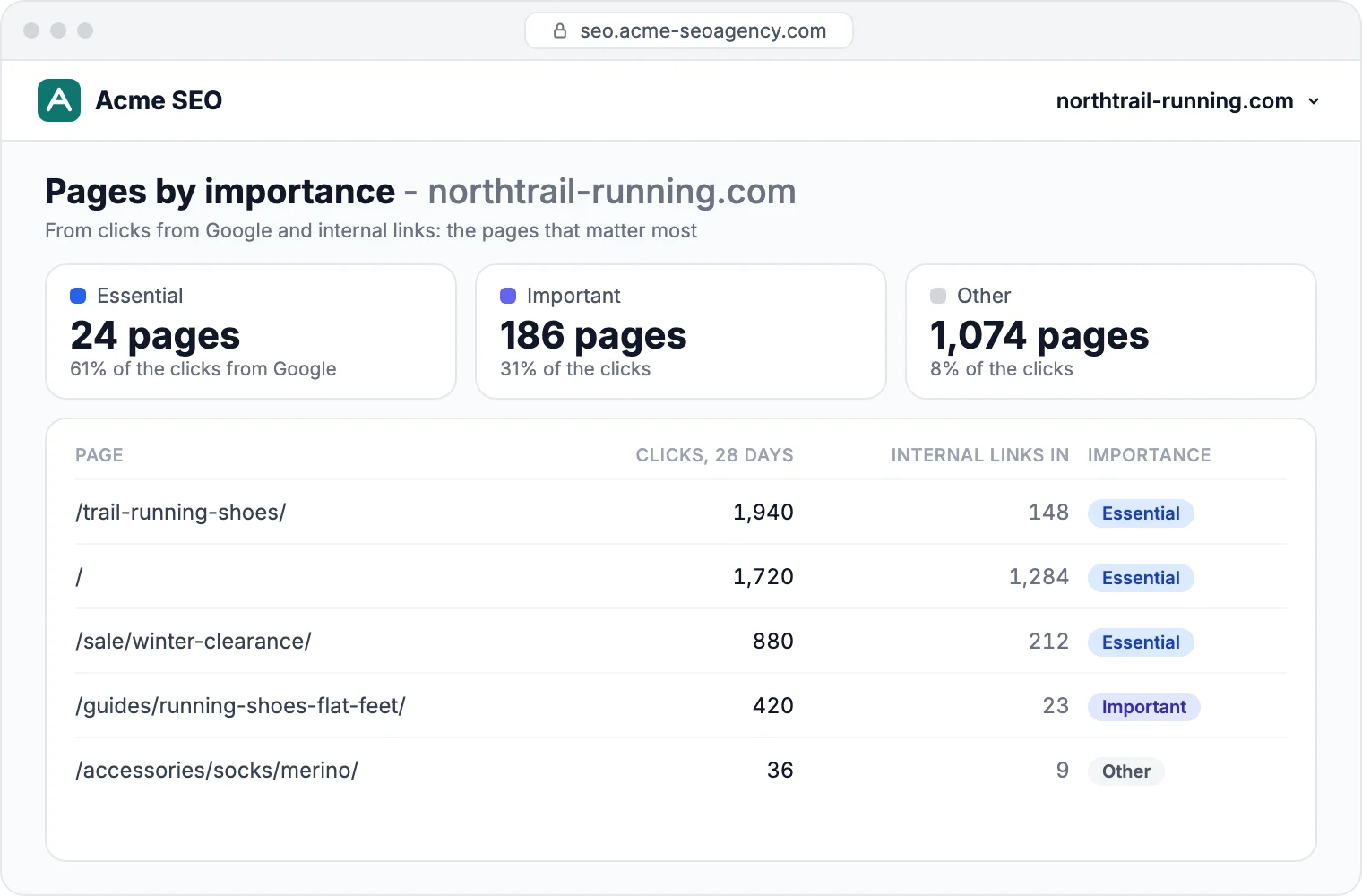Select the Important 186 pages card
Screen dimensions: 1362x896
pos(681,332)
